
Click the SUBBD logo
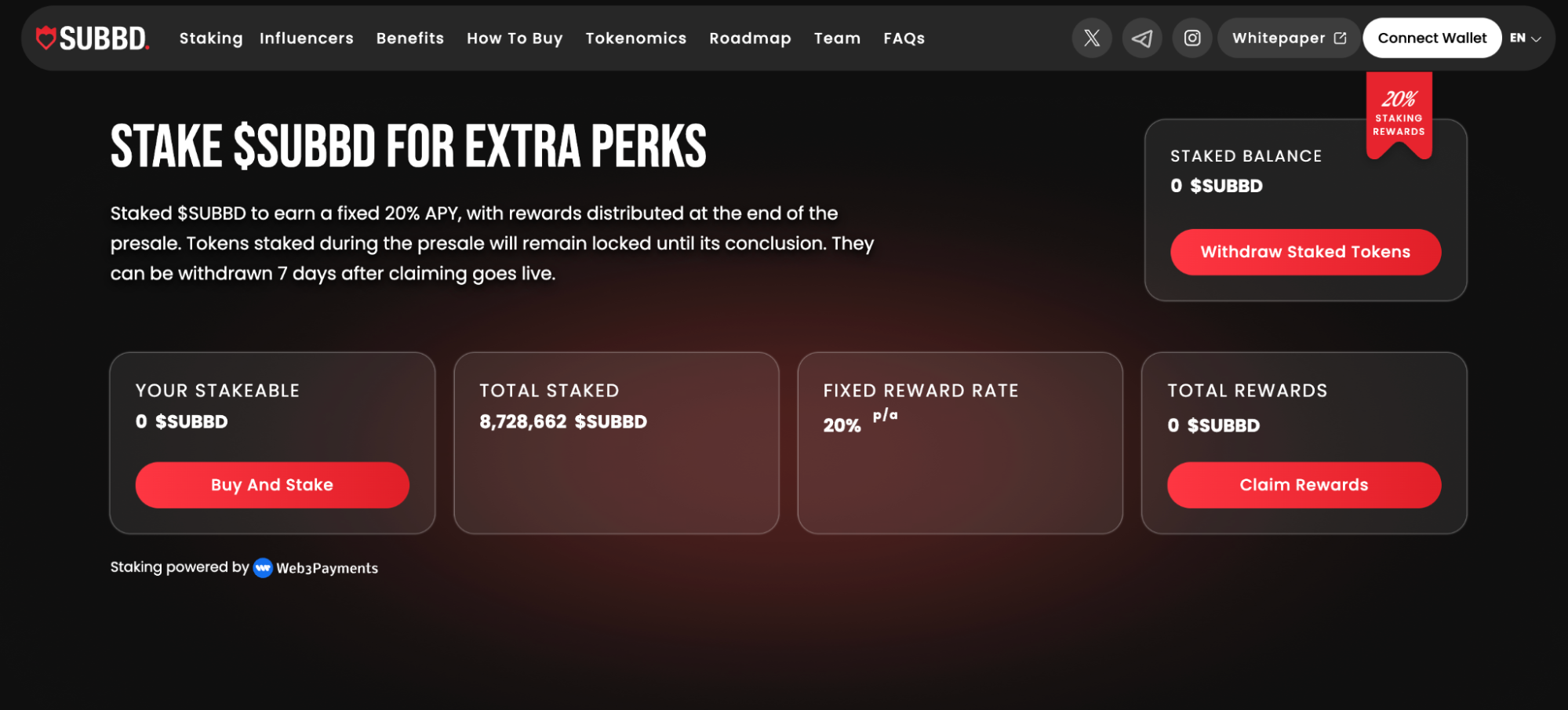point(93,38)
